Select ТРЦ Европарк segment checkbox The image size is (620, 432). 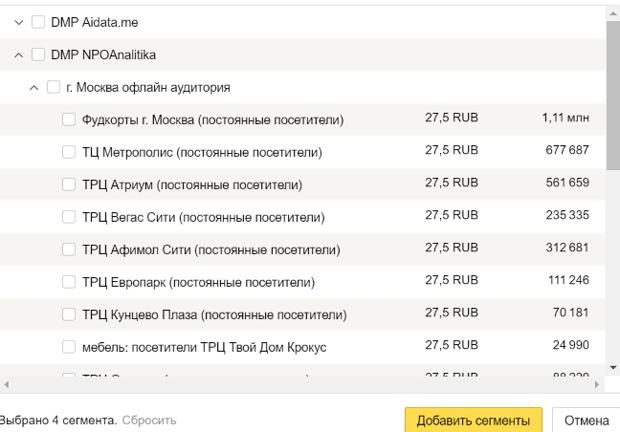69,282
